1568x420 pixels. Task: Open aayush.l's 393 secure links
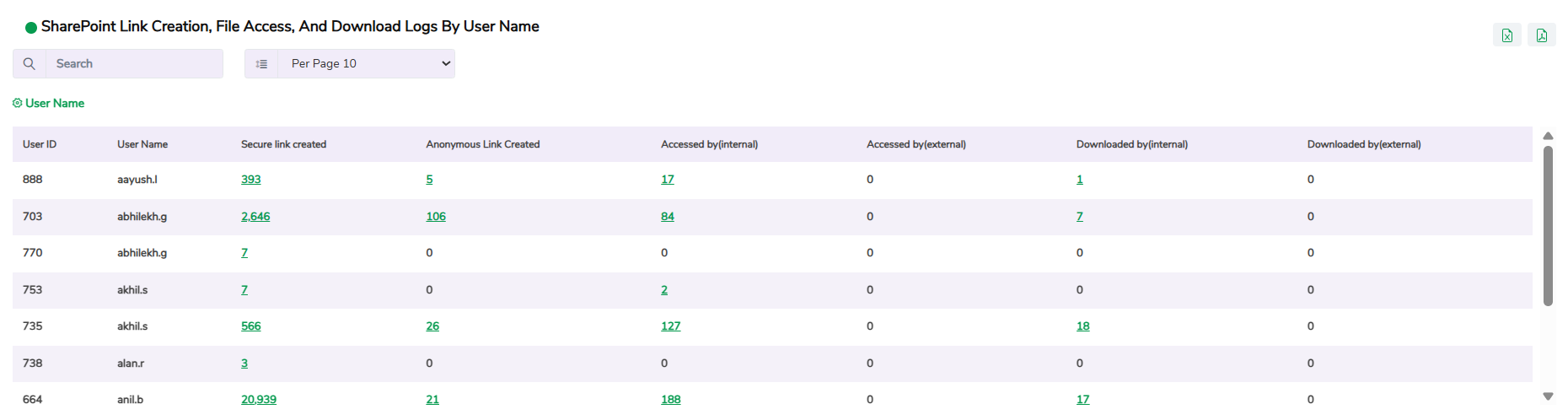click(250, 180)
